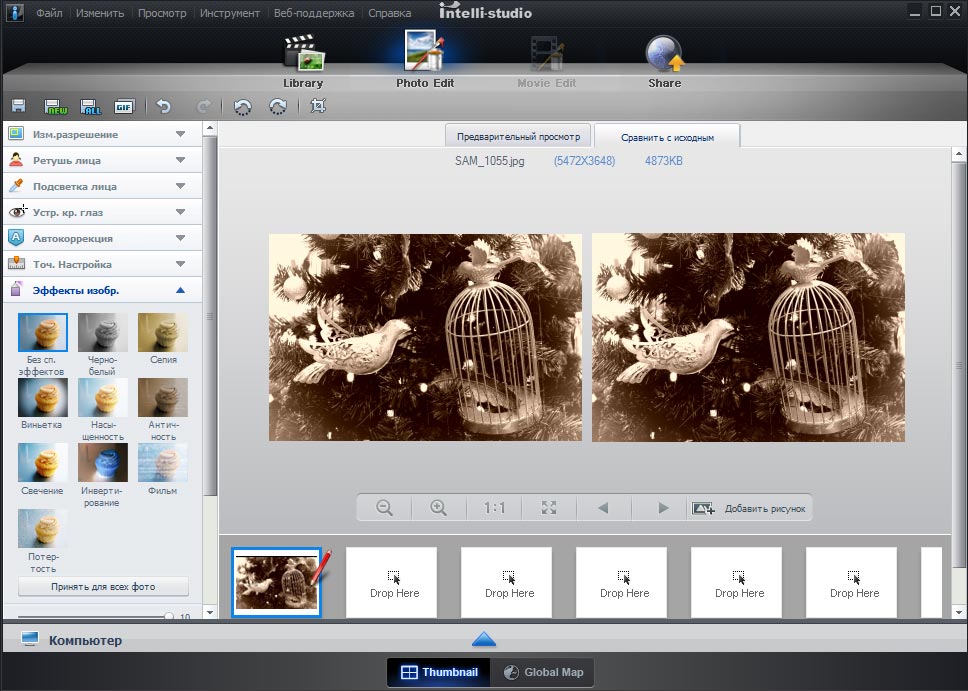Select the Crop tool icon
Viewport: 968px width, 691px height.
[x=318, y=106]
